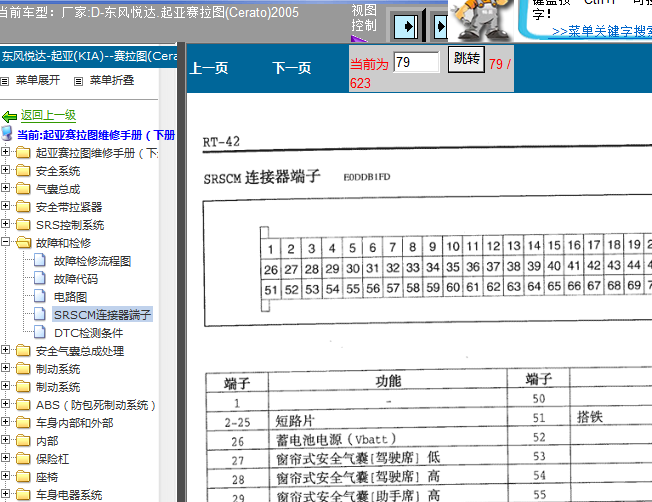Go to next page with 下一页

point(291,68)
